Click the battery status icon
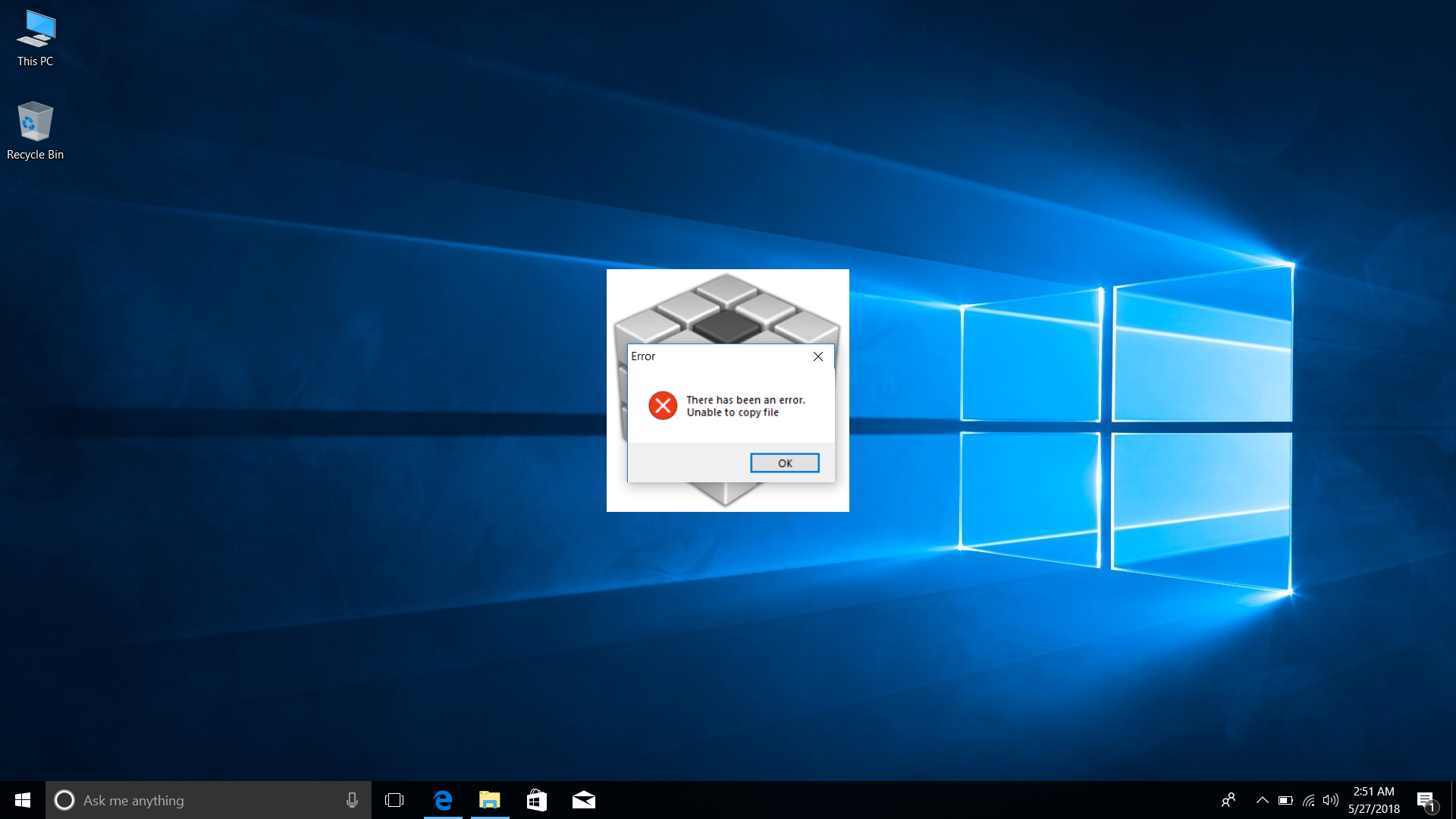Viewport: 1456px width, 819px height. (x=1285, y=800)
